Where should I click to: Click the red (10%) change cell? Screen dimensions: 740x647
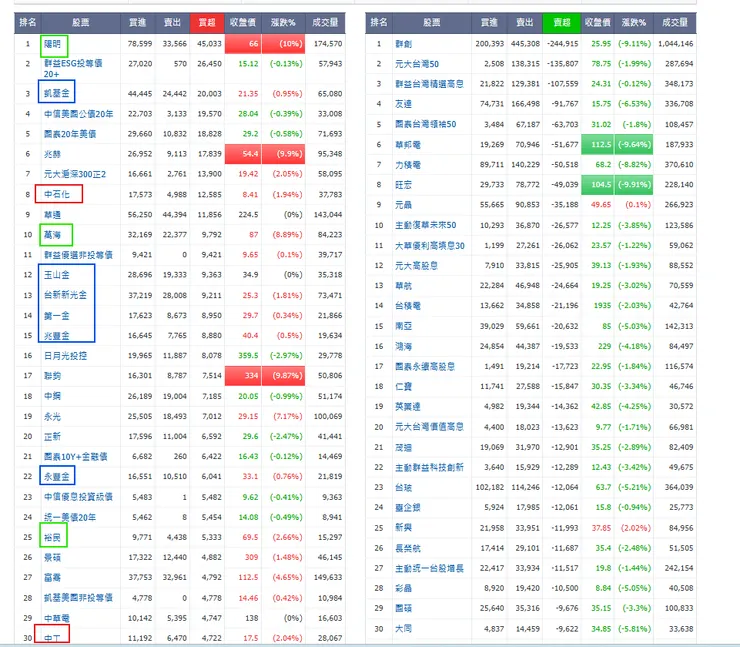(x=283, y=44)
